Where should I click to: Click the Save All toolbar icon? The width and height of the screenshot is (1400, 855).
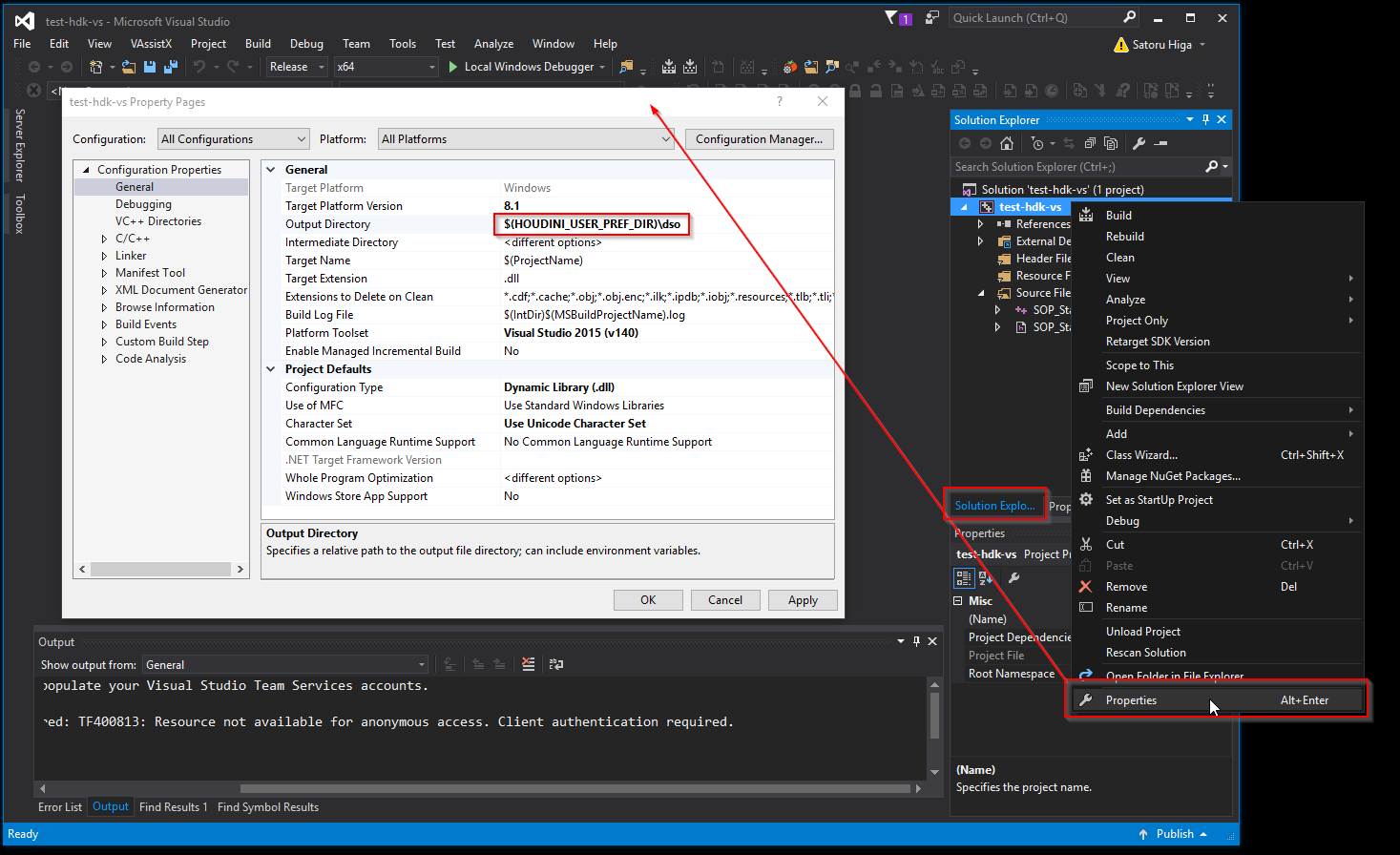pyautogui.click(x=171, y=67)
